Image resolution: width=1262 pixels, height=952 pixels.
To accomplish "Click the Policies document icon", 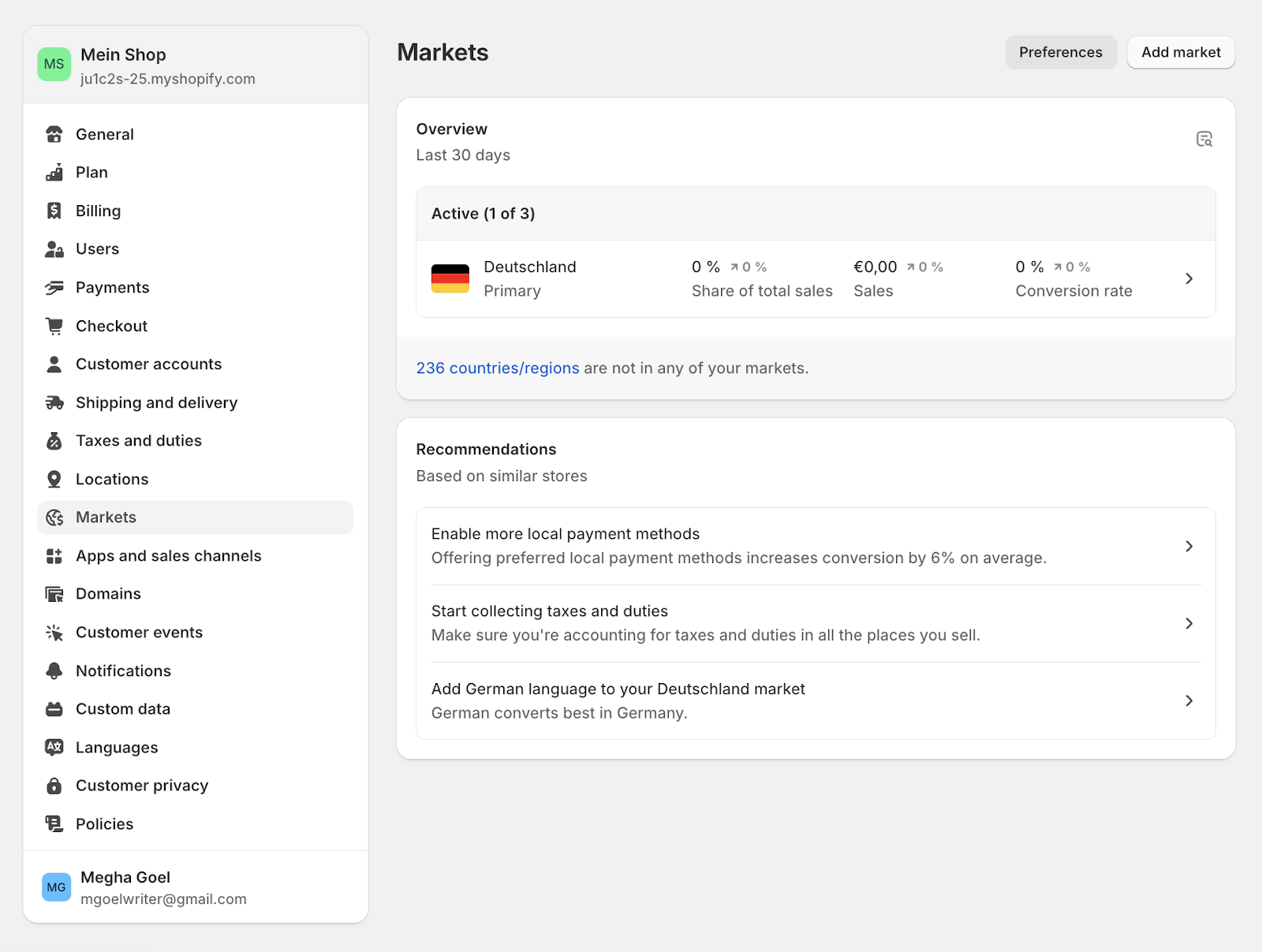I will tap(54, 824).
